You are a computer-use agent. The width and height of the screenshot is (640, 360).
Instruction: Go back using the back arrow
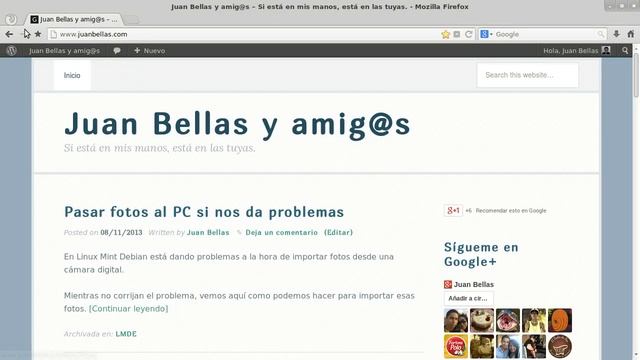click(x=9, y=34)
